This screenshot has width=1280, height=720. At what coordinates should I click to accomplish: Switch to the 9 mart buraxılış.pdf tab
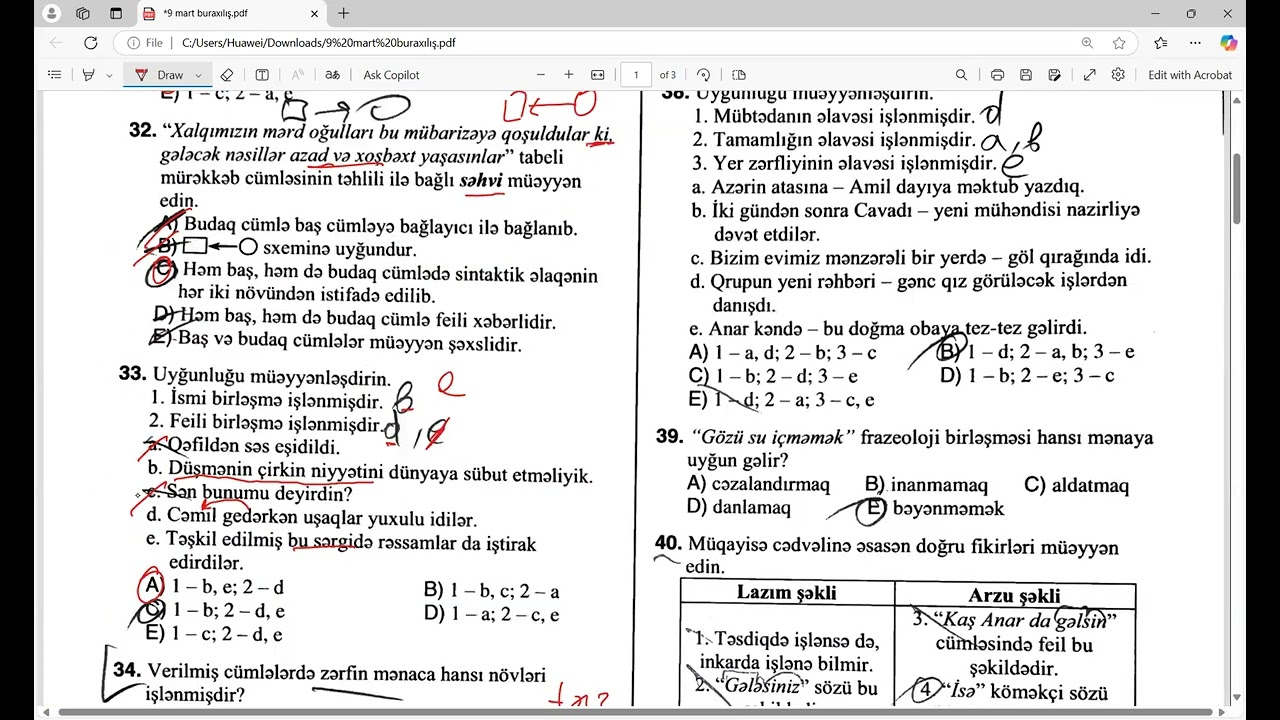pos(230,14)
